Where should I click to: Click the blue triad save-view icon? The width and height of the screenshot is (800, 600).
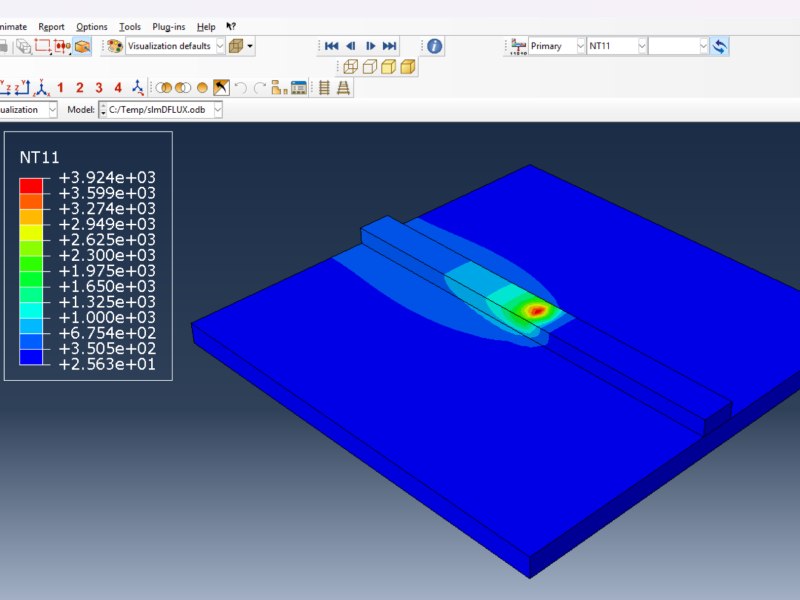tap(138, 88)
